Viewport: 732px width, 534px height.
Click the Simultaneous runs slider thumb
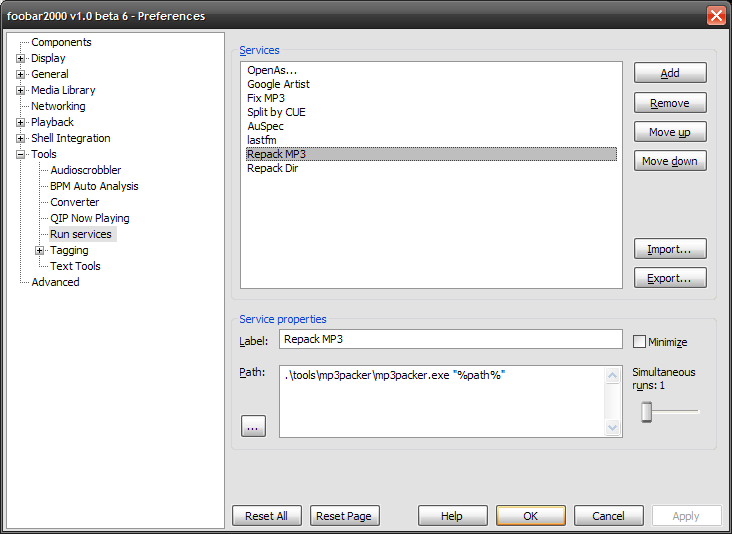click(x=647, y=412)
